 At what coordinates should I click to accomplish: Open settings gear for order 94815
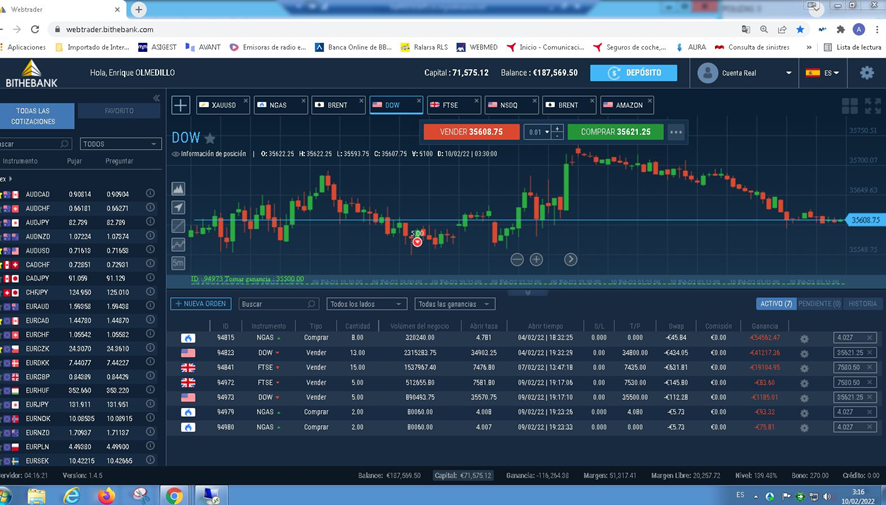tap(804, 338)
